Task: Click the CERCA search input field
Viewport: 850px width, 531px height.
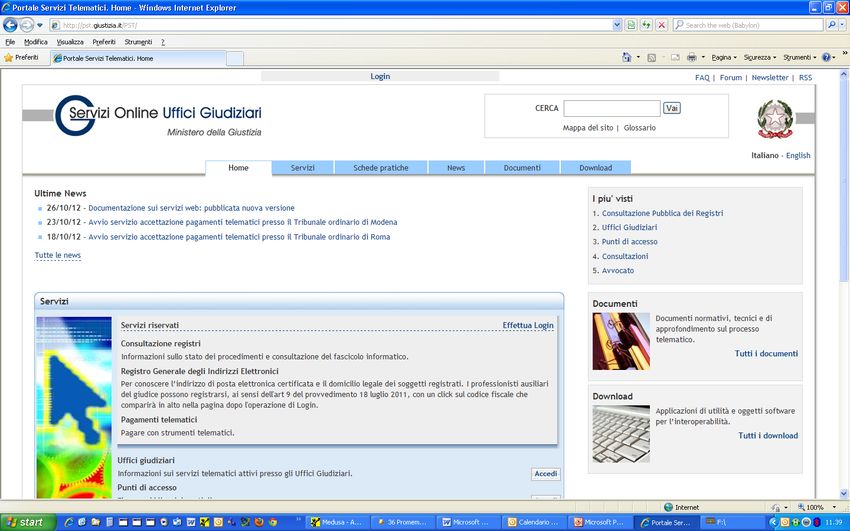Action: [x=611, y=108]
